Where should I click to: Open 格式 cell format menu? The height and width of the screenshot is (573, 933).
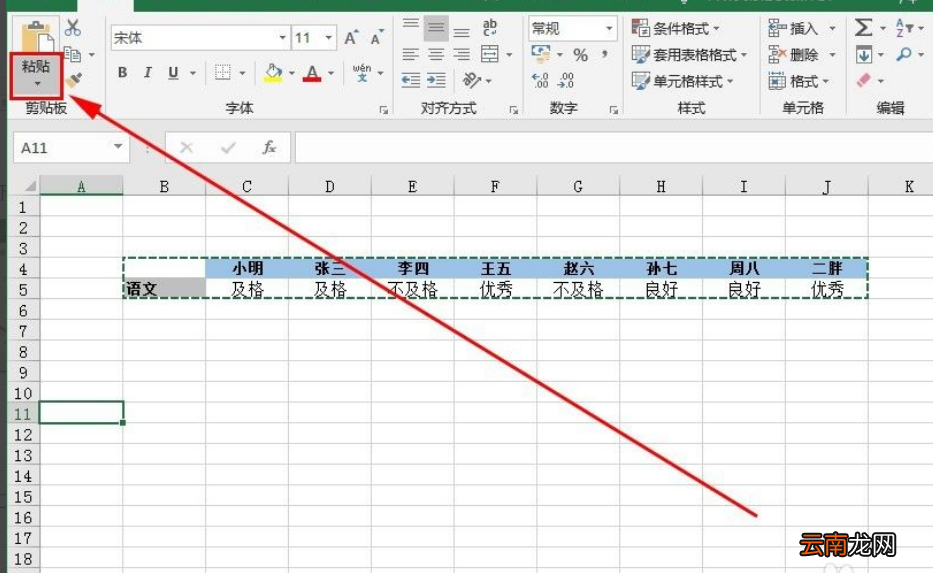click(798, 81)
